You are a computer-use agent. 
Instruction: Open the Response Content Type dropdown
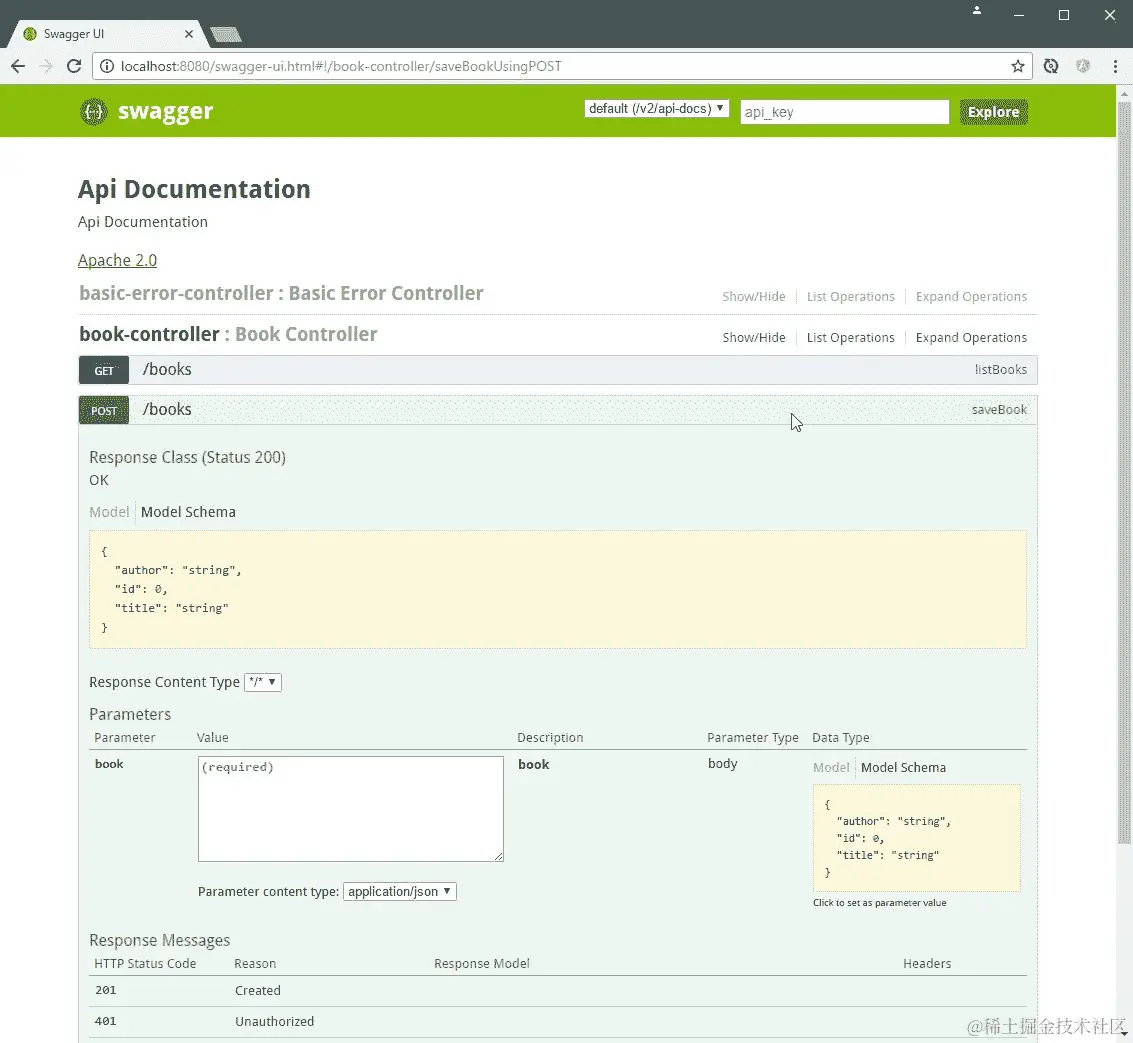[263, 682]
